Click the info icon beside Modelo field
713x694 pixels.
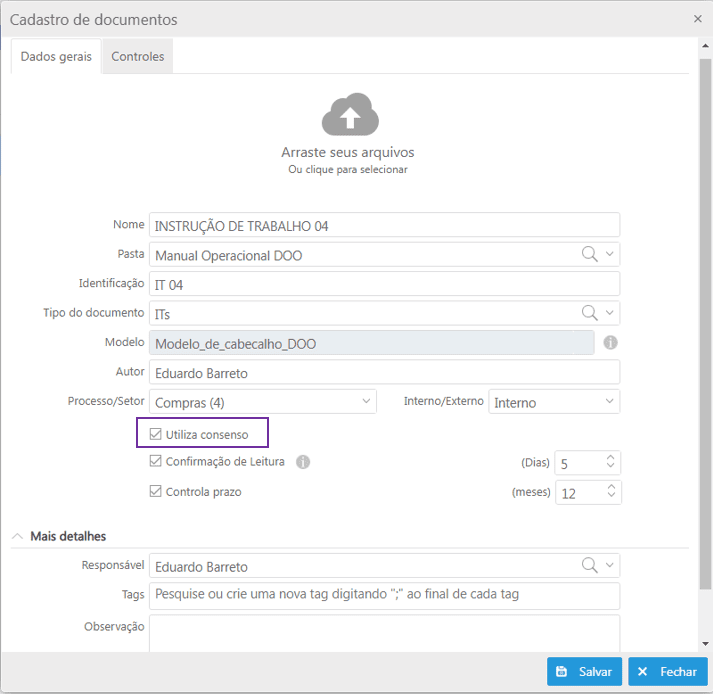coord(610,343)
